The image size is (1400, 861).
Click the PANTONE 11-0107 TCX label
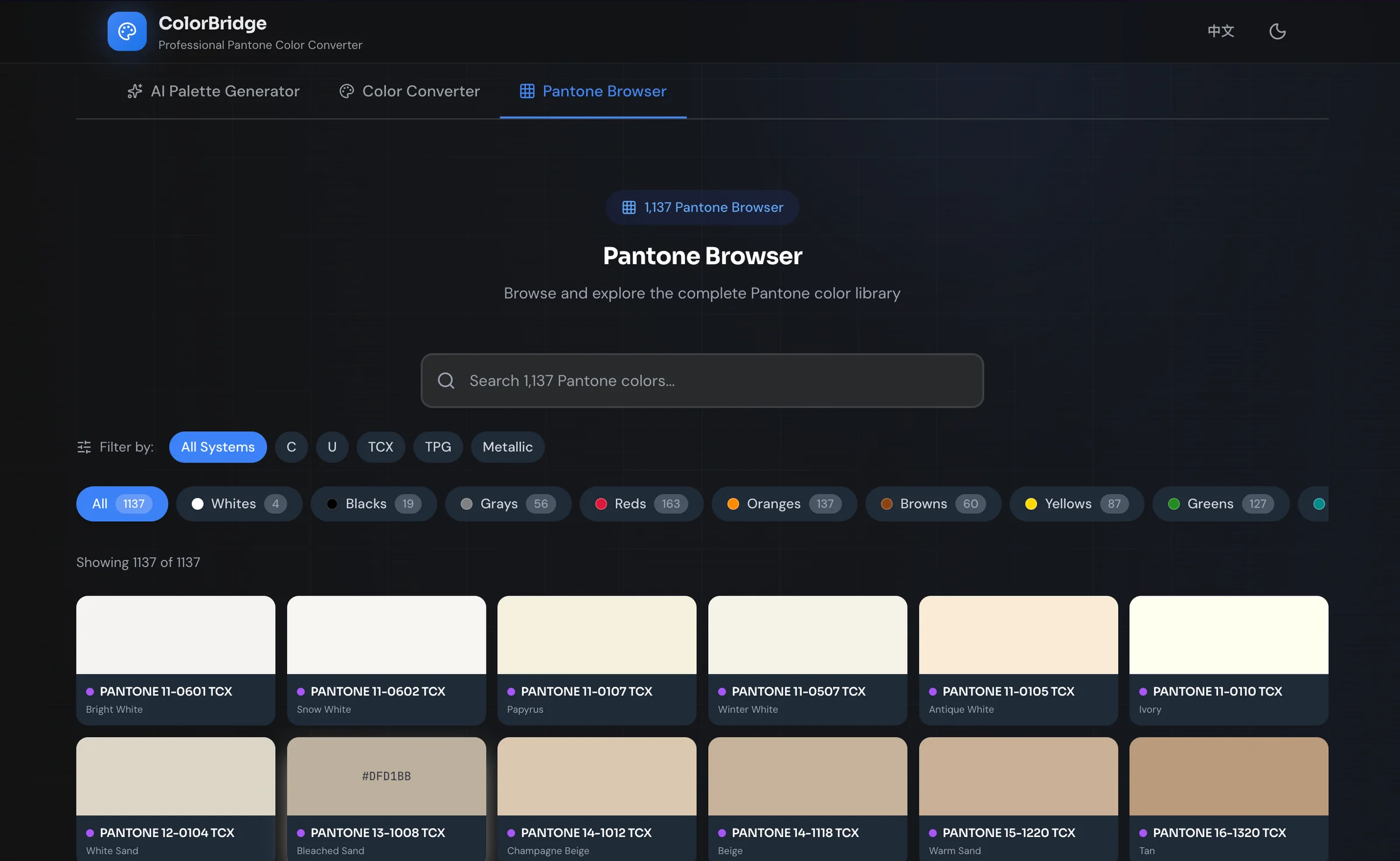pyautogui.click(x=586, y=691)
